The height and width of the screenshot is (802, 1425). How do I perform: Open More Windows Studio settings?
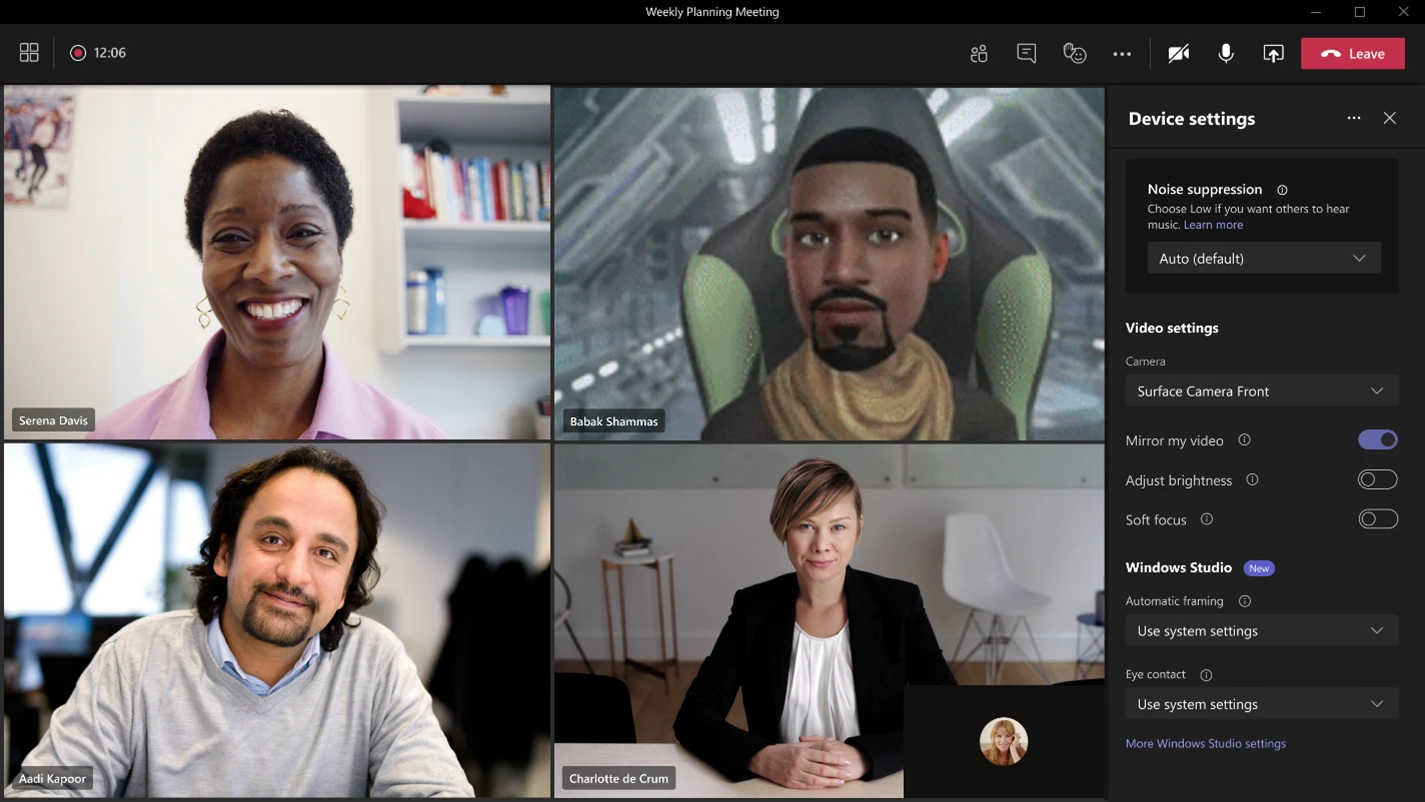click(x=1205, y=743)
